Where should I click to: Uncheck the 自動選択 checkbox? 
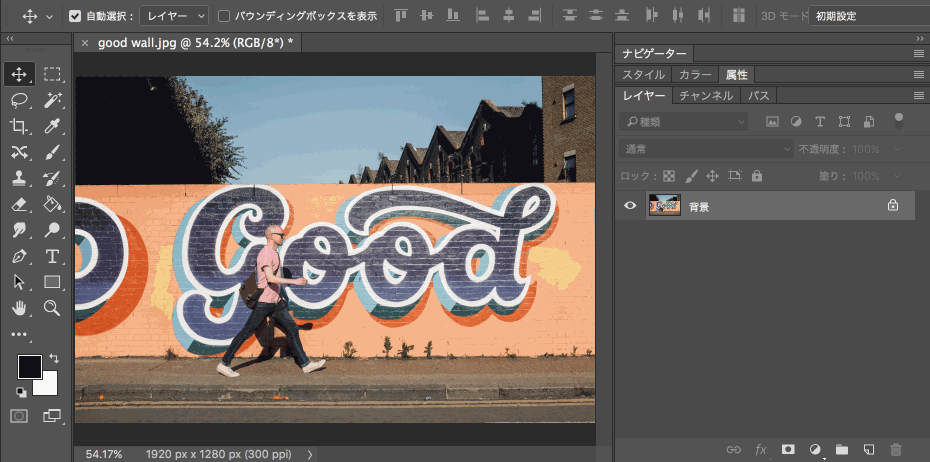[x=75, y=16]
